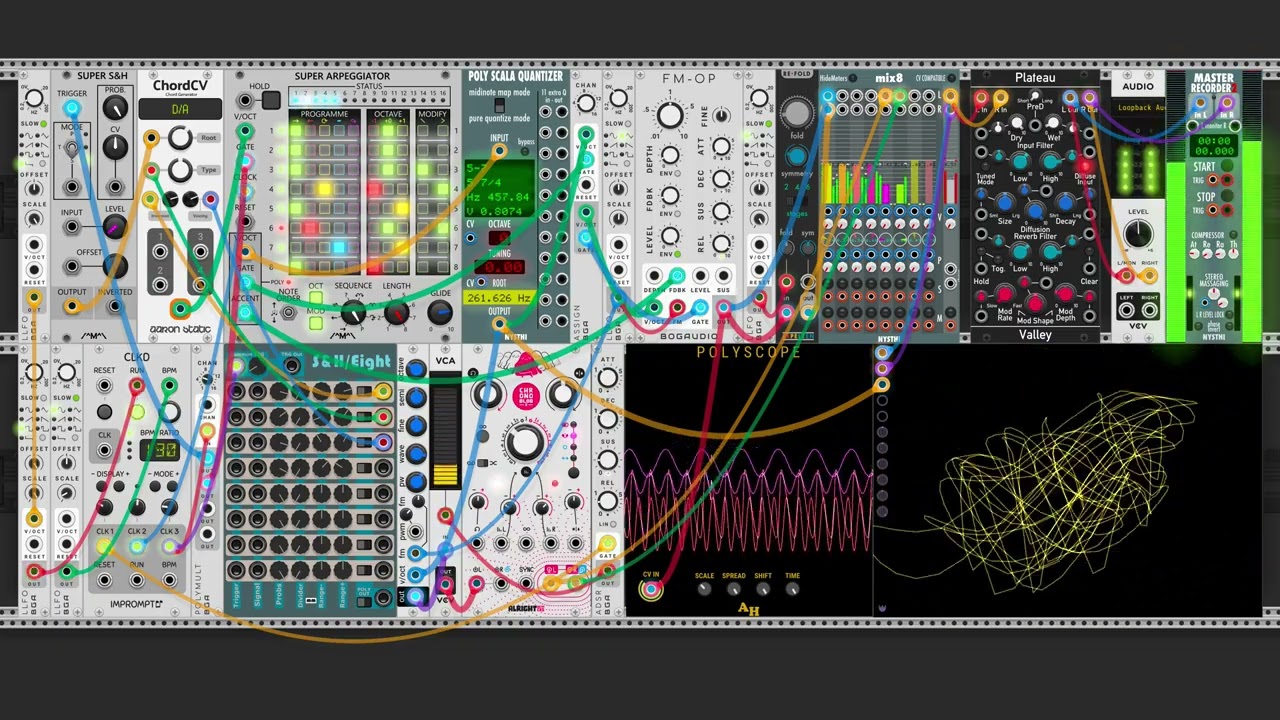Click the 261.626 Hz root display

pos(498,298)
